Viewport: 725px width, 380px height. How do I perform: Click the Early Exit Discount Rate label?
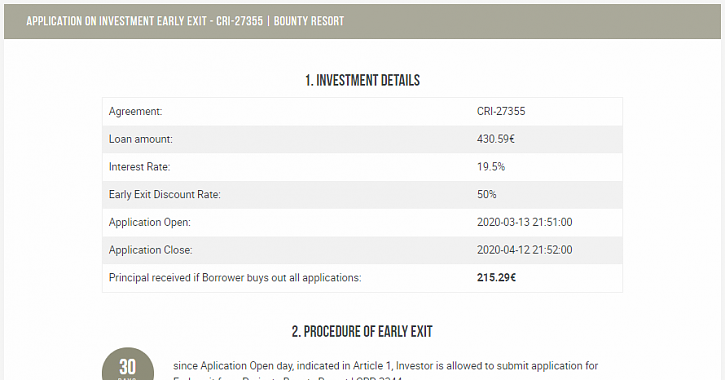click(x=165, y=195)
